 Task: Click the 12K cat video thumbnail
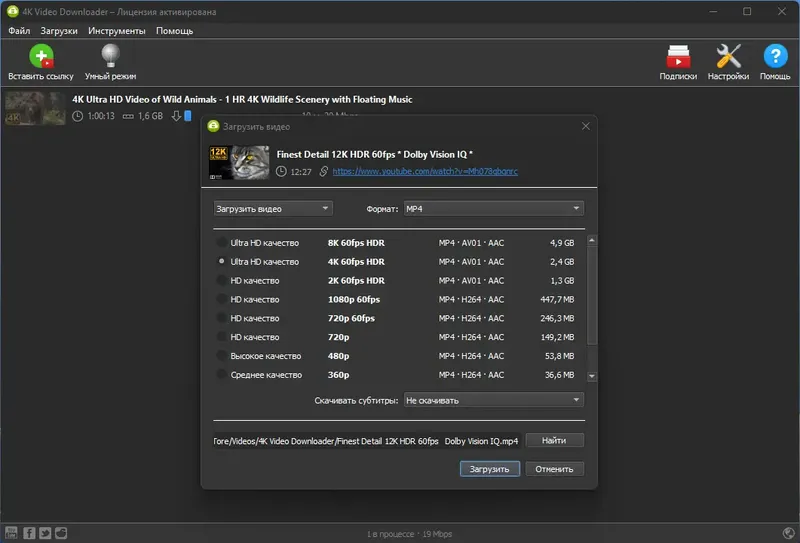pyautogui.click(x=239, y=162)
